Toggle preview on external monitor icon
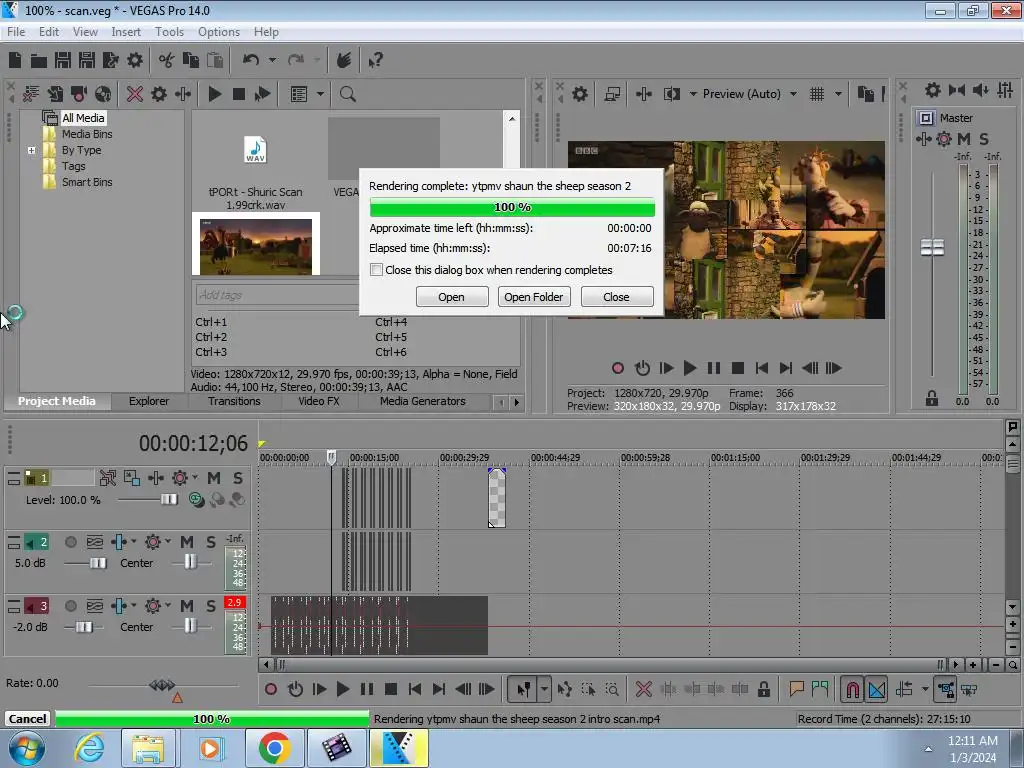Viewport: 1024px width, 768px height. (x=612, y=94)
